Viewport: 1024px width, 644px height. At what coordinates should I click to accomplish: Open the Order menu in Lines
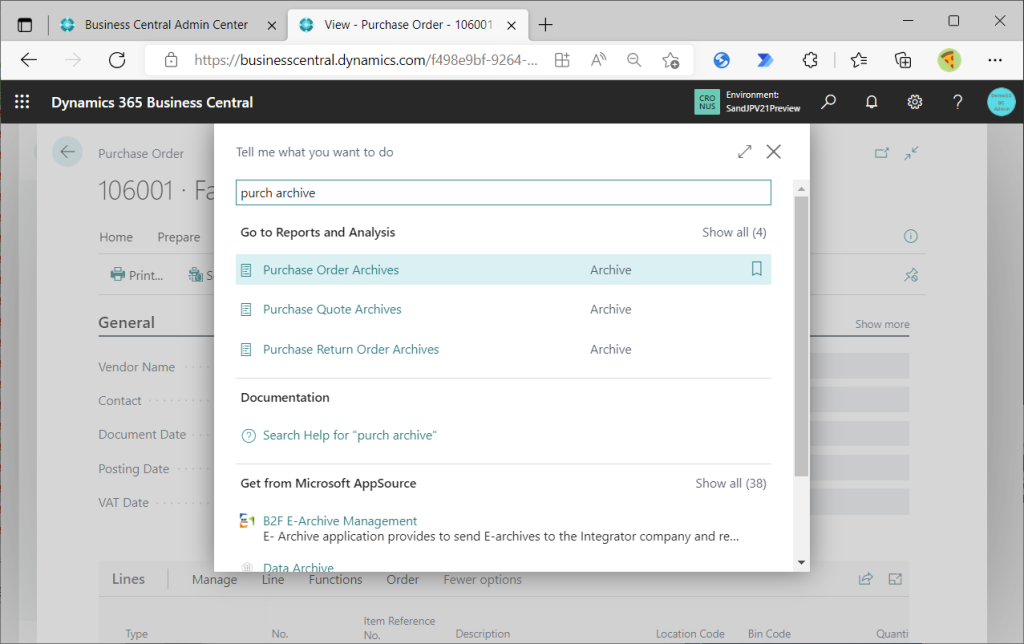point(402,579)
